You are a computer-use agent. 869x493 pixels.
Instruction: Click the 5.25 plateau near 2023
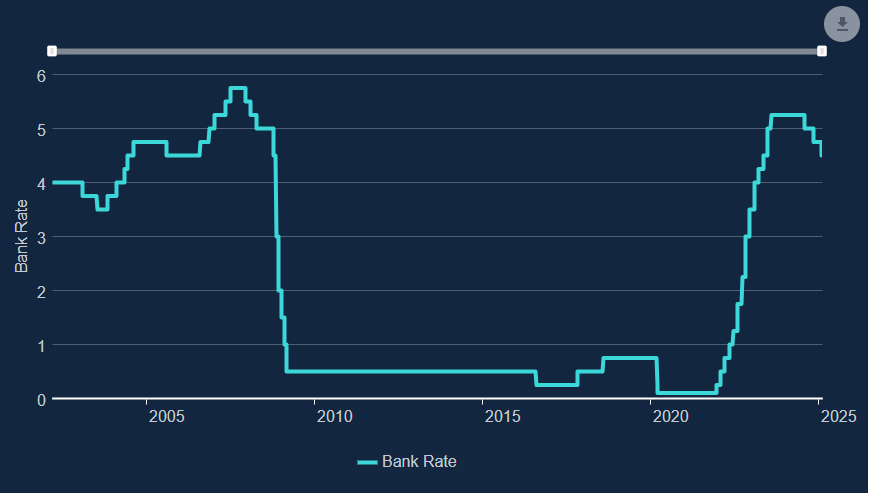pos(788,116)
